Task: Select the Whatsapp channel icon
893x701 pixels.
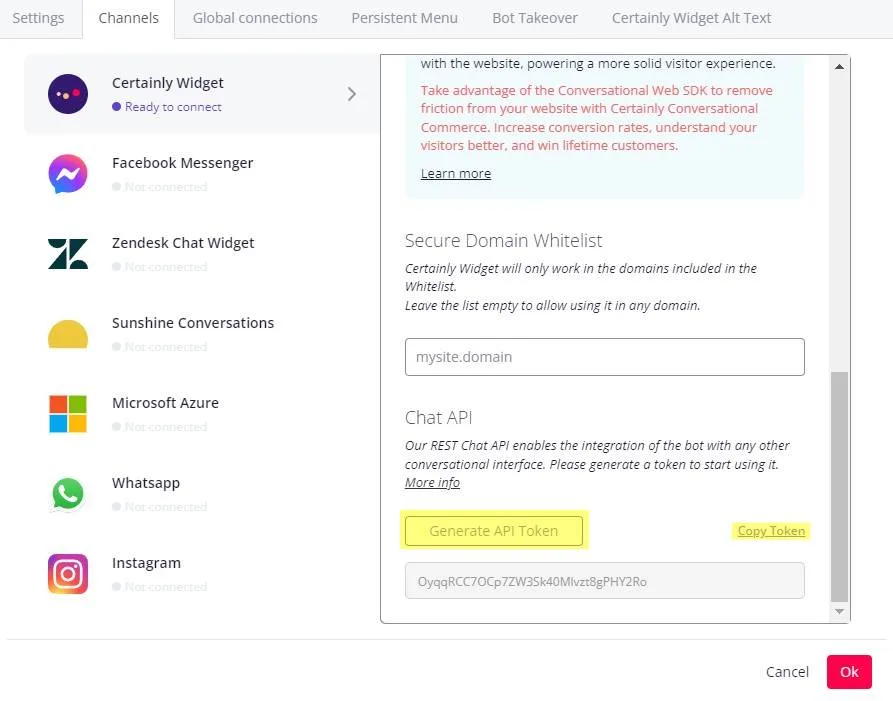Action: (68, 494)
